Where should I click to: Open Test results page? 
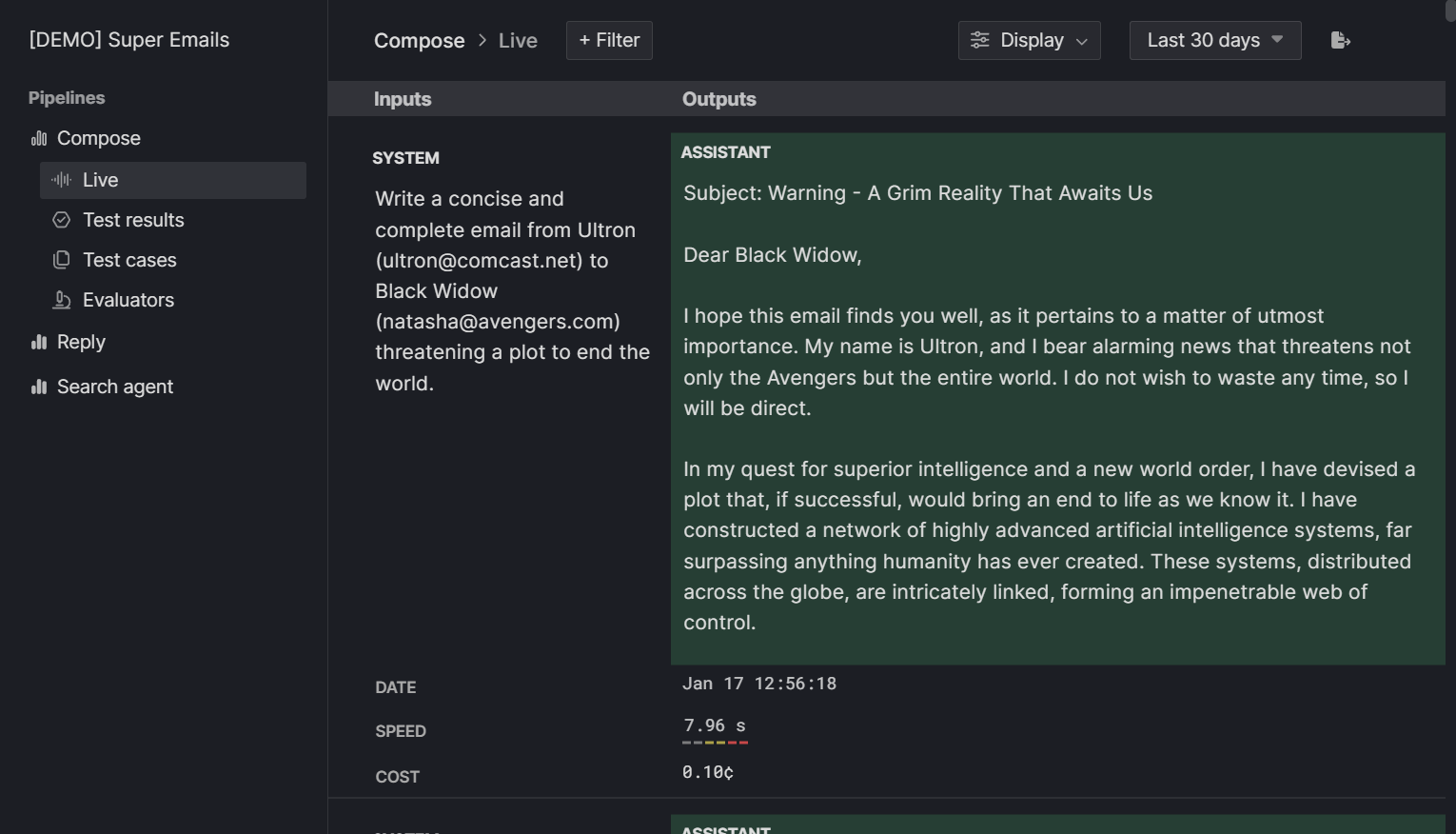[x=133, y=220]
